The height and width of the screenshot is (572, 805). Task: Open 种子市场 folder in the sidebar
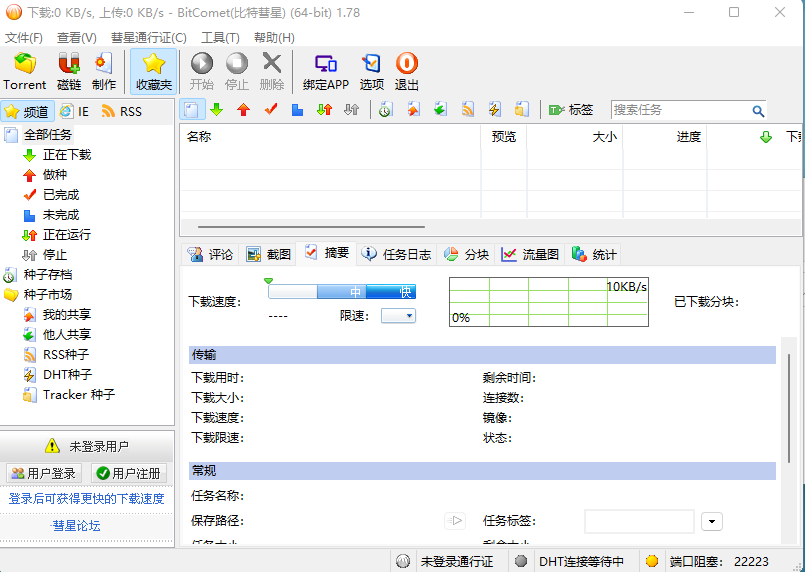click(x=47, y=295)
